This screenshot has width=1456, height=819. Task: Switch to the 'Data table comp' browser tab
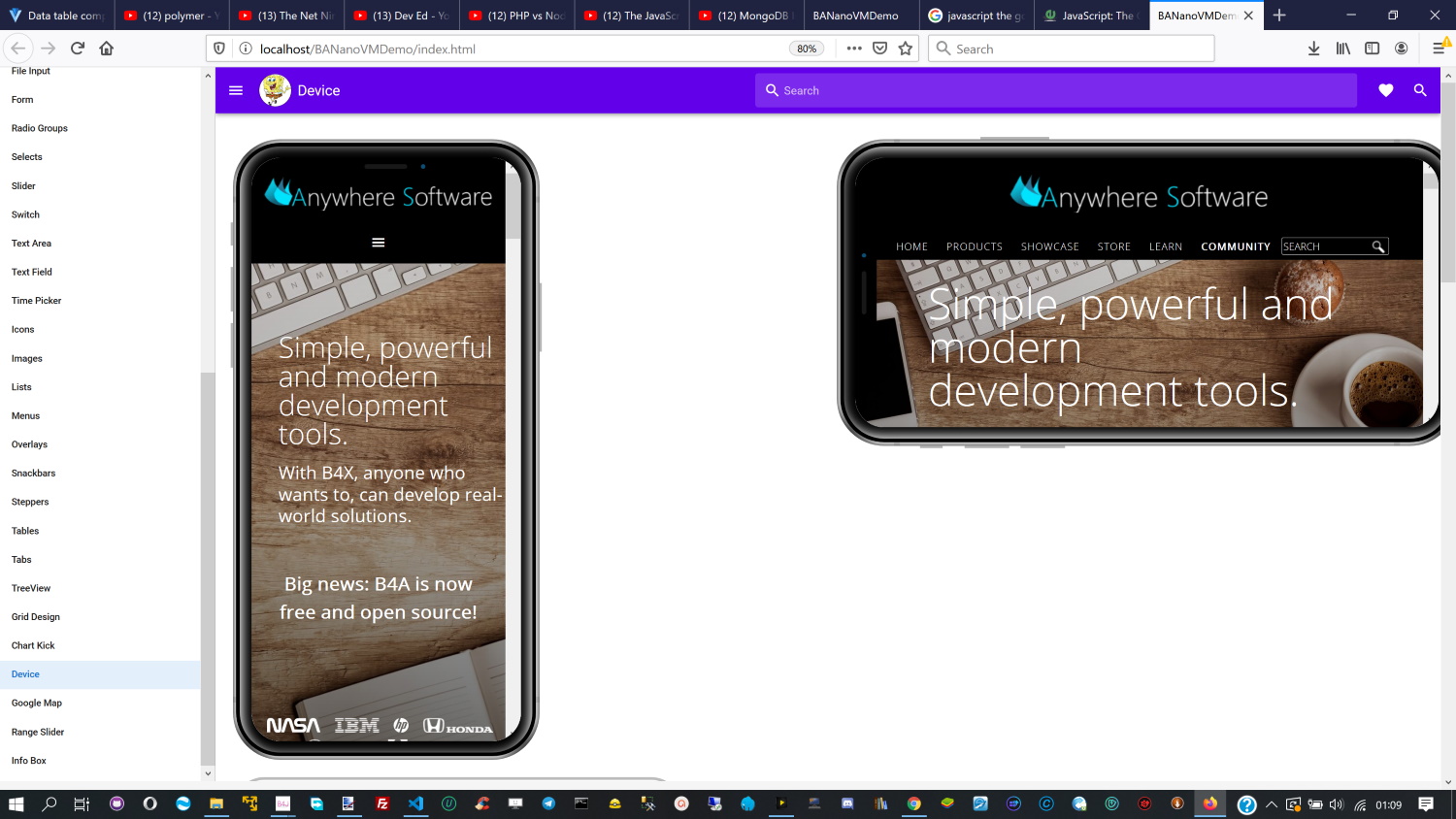(x=57, y=16)
